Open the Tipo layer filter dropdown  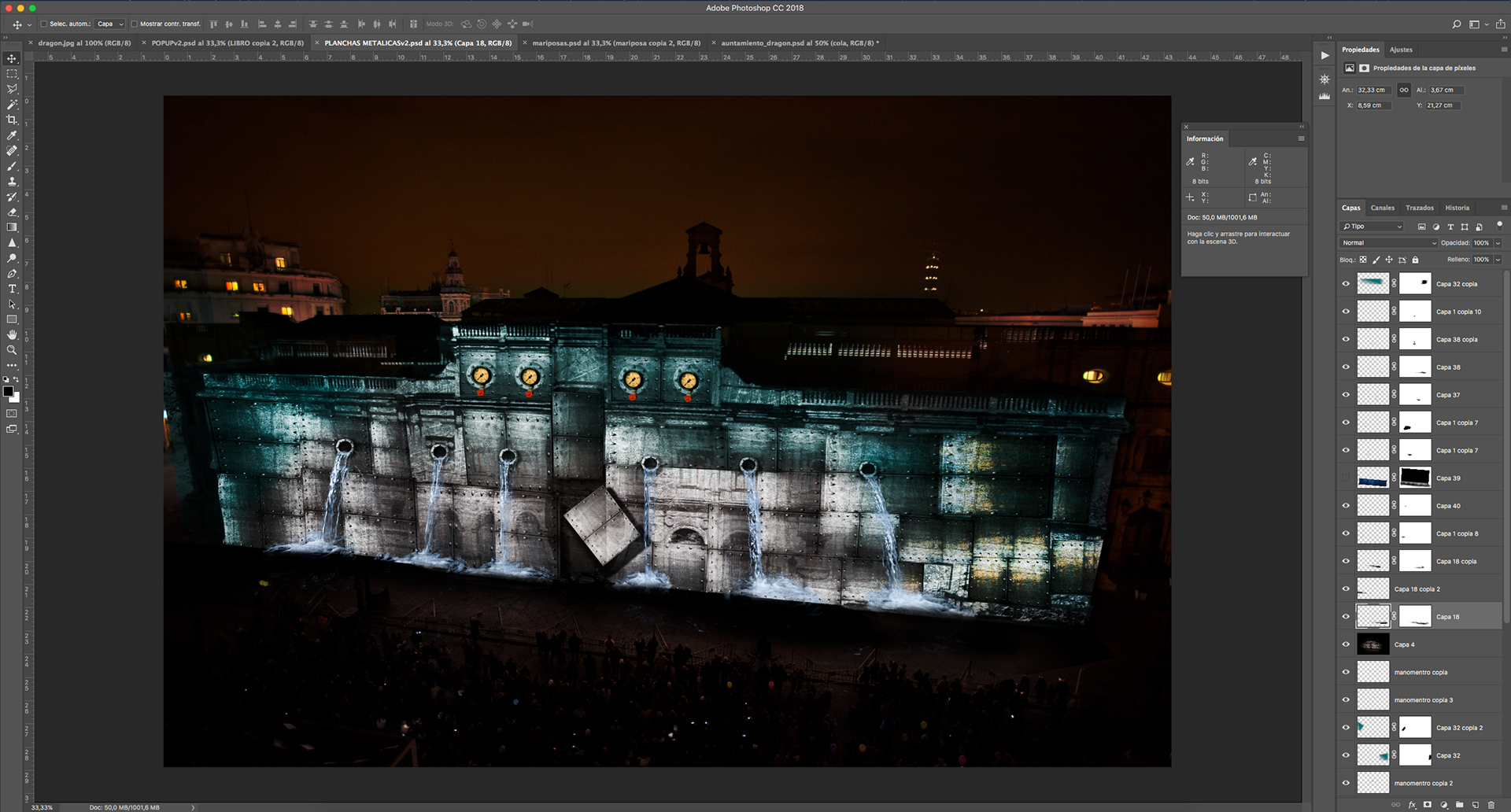(x=1372, y=227)
